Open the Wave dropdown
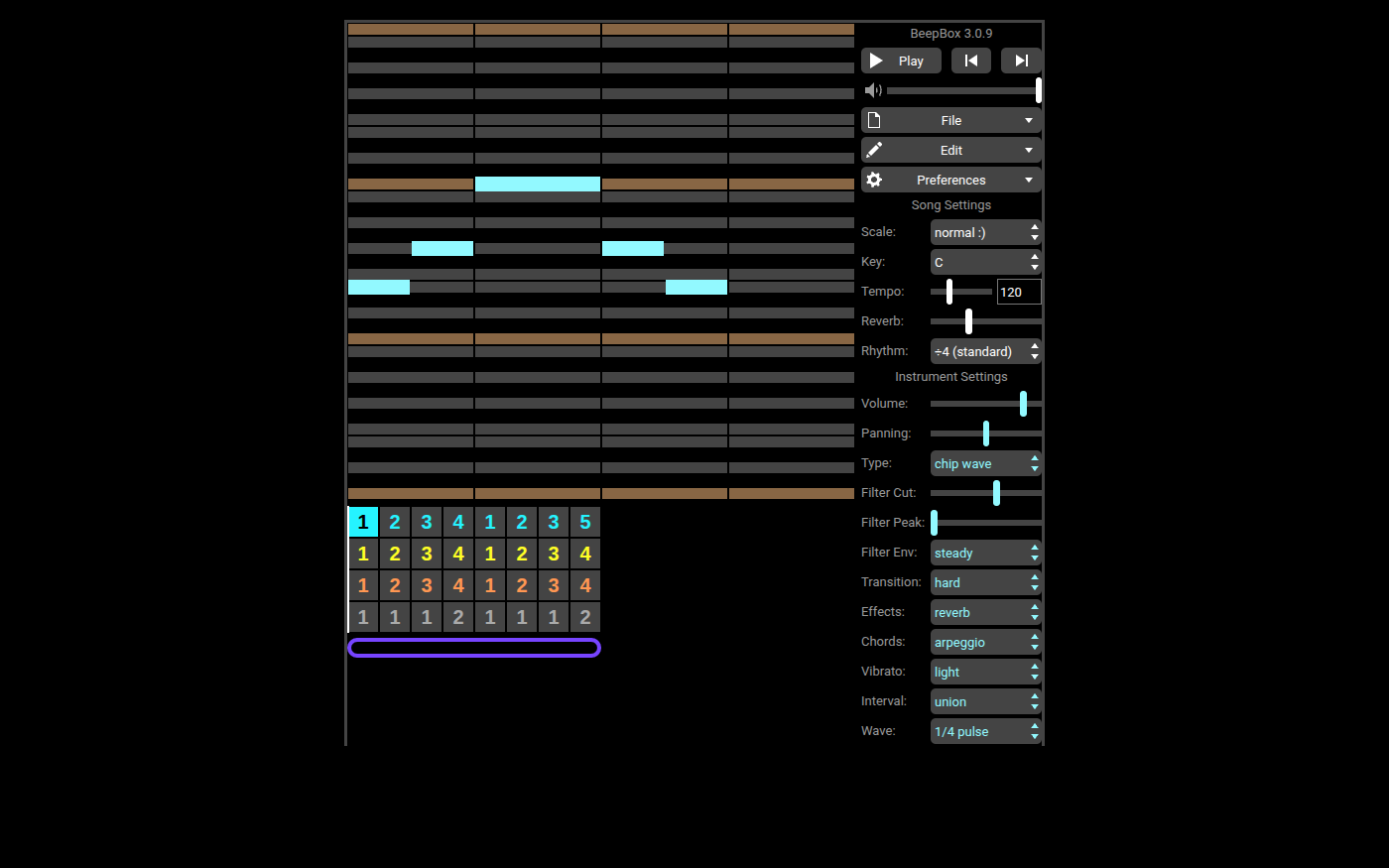1389x868 pixels. [x=986, y=731]
